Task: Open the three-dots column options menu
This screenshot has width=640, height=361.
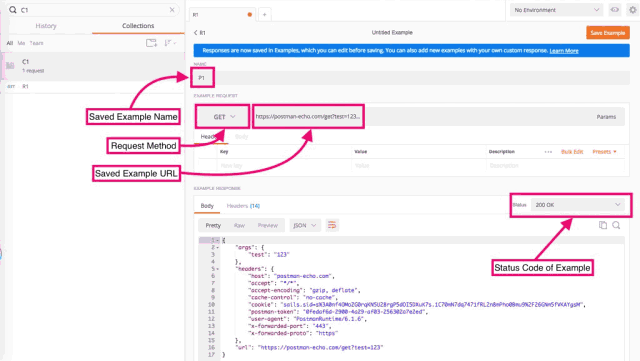Action: click(548, 152)
